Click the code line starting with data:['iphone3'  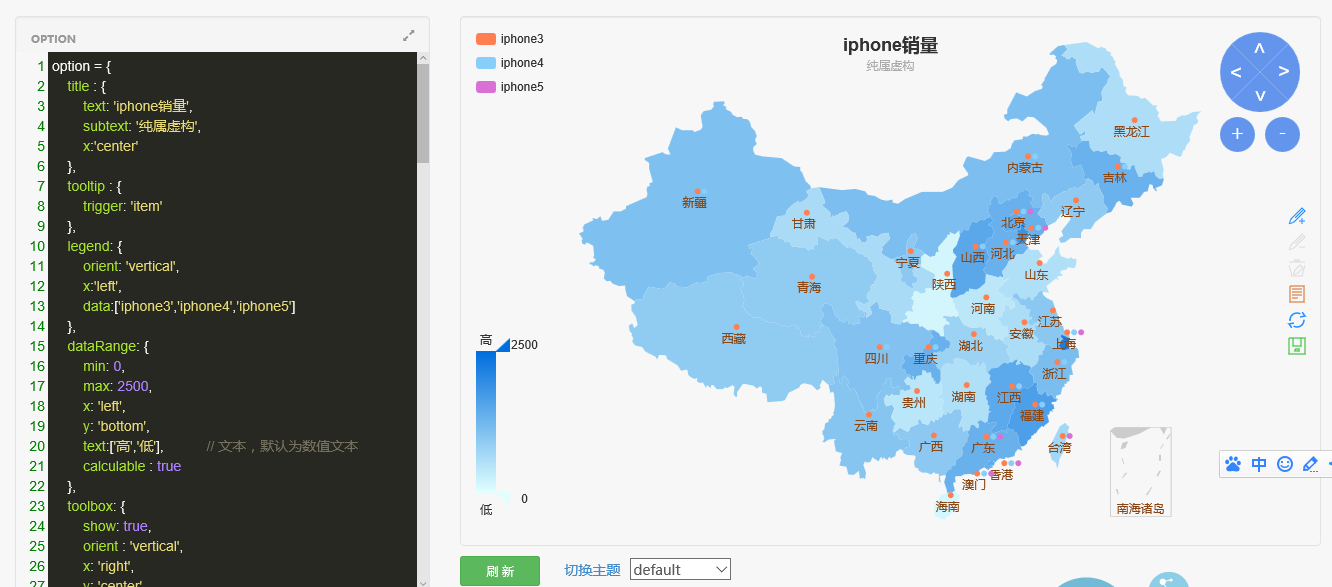(x=189, y=306)
